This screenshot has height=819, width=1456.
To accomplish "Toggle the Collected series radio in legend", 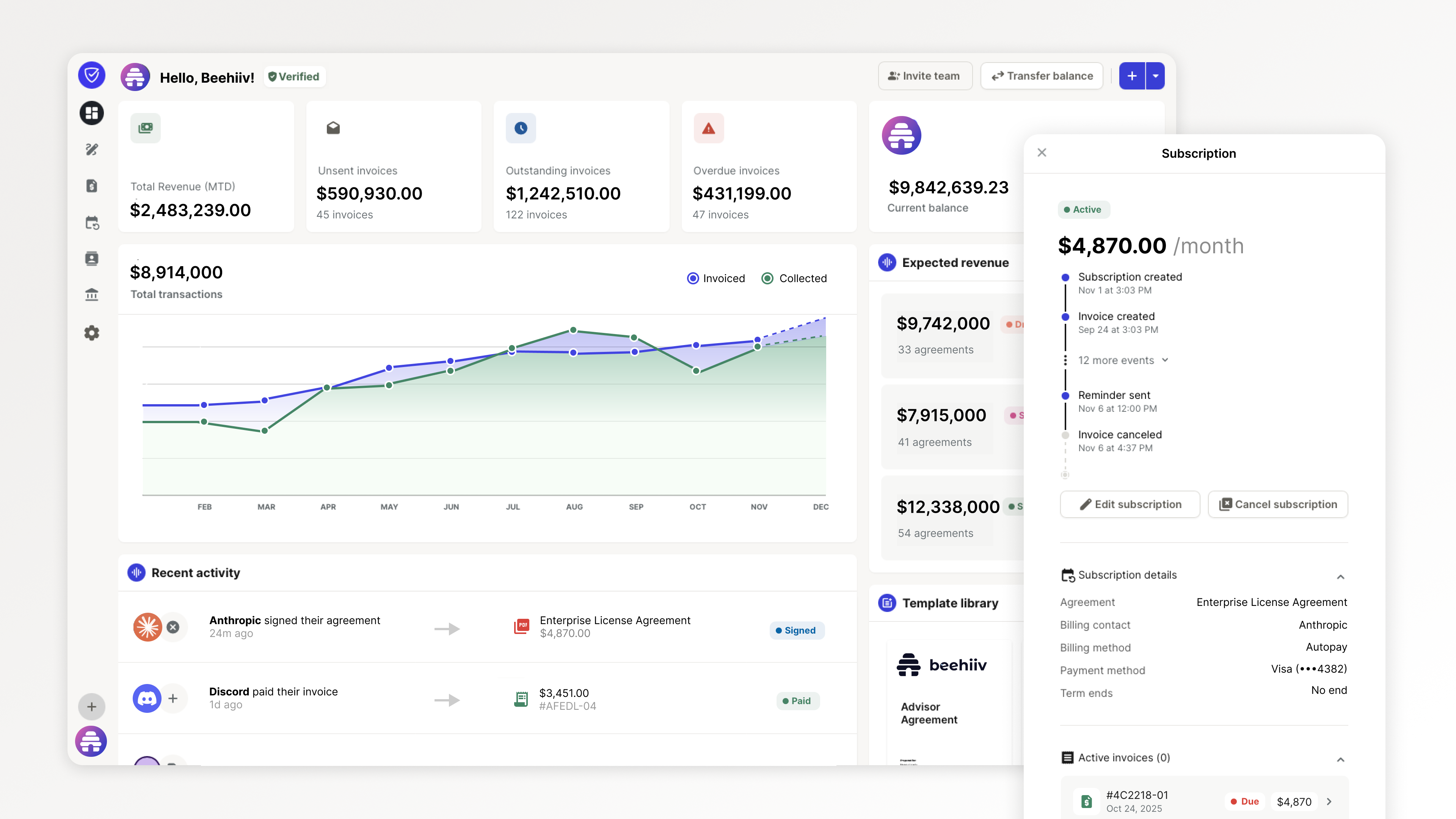I will click(x=767, y=278).
